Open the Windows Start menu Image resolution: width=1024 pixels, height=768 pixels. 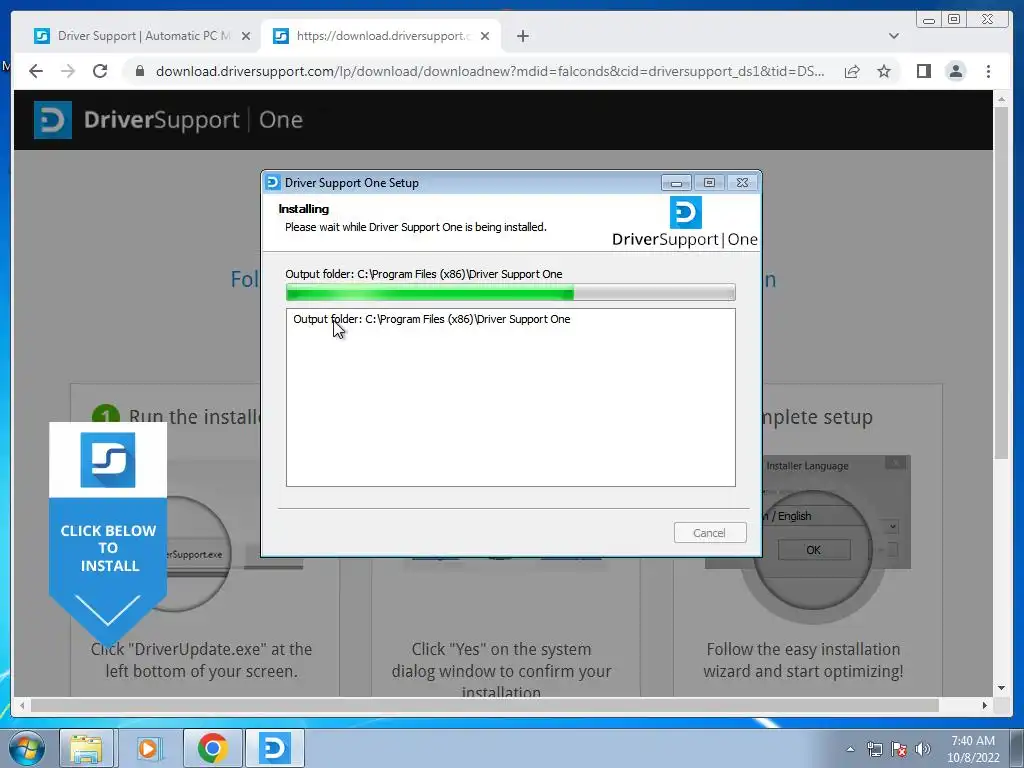(26, 748)
